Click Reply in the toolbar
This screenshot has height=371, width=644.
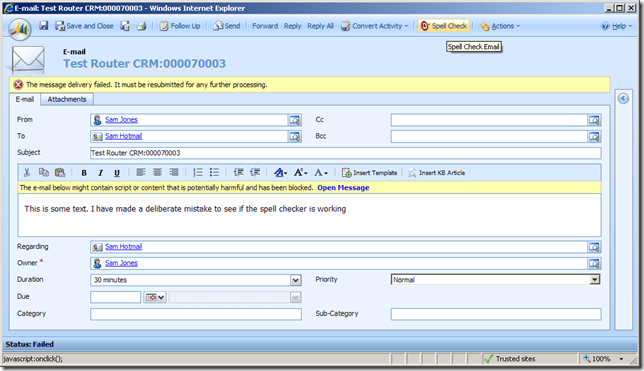click(x=292, y=26)
